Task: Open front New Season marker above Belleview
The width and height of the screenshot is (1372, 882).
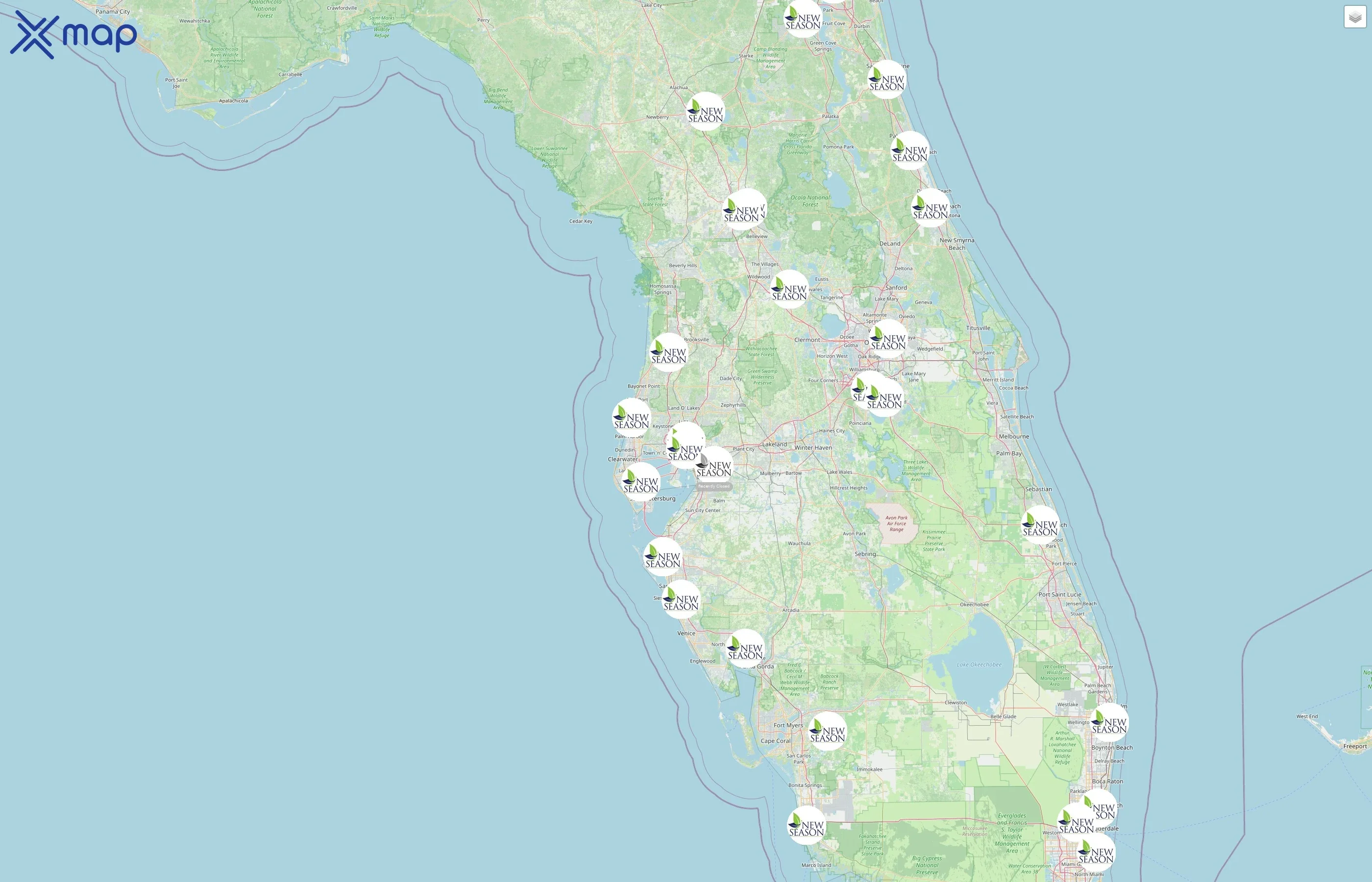Action: 741,211
